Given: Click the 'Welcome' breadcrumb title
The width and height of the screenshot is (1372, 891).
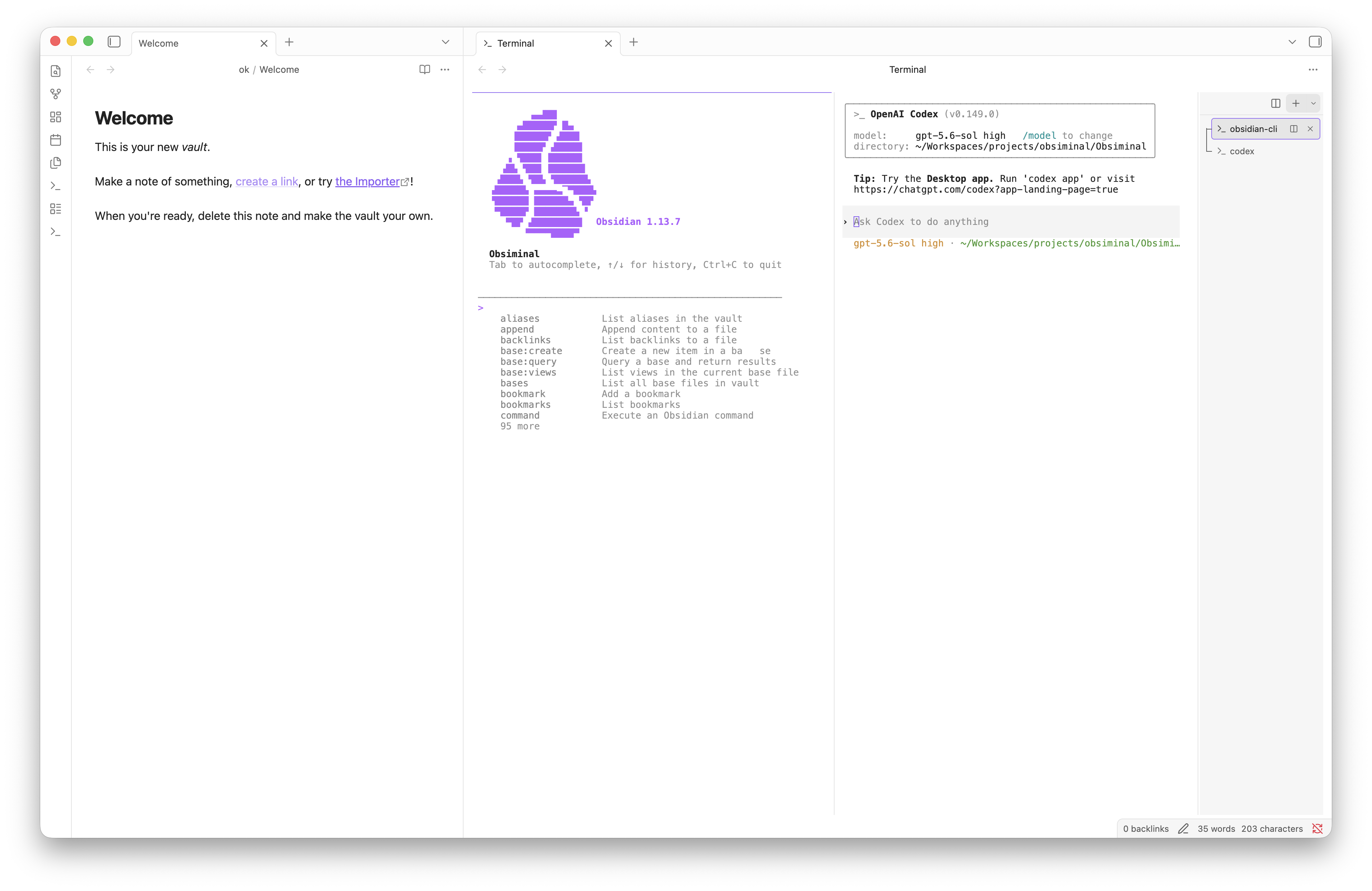Looking at the screenshot, I should pos(279,70).
